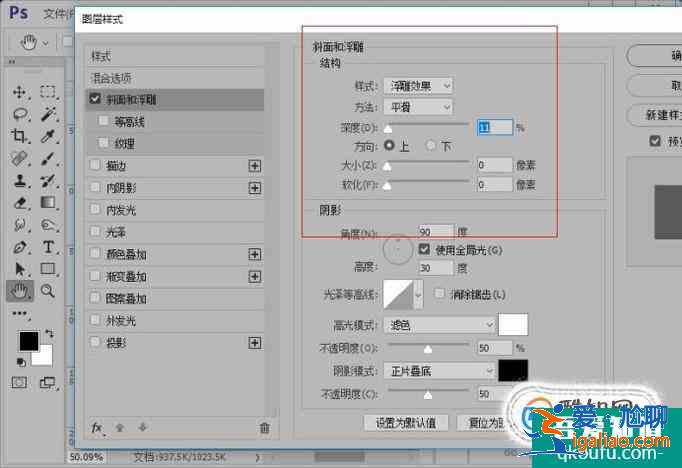Select the Zoom magnifier tool
The width and height of the screenshot is (682, 468).
point(47,291)
